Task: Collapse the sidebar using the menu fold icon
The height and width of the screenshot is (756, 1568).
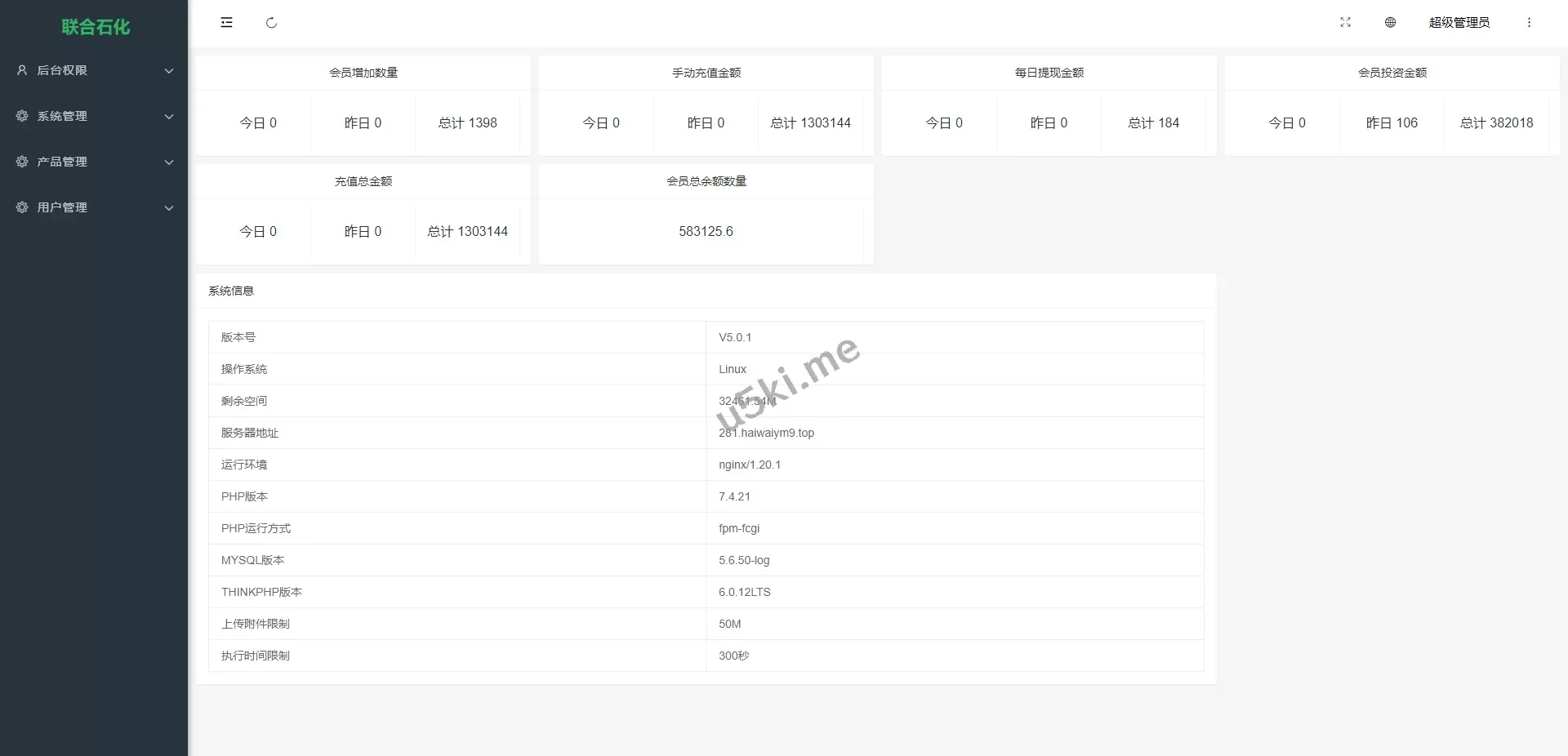Action: tap(226, 23)
